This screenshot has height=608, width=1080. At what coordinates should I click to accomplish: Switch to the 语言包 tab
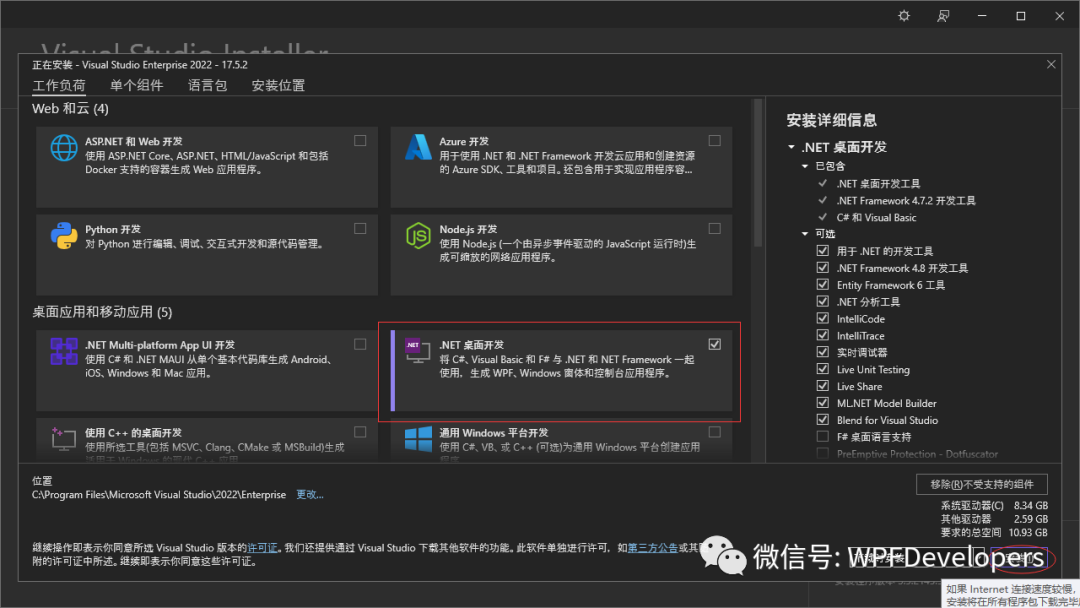pos(207,85)
